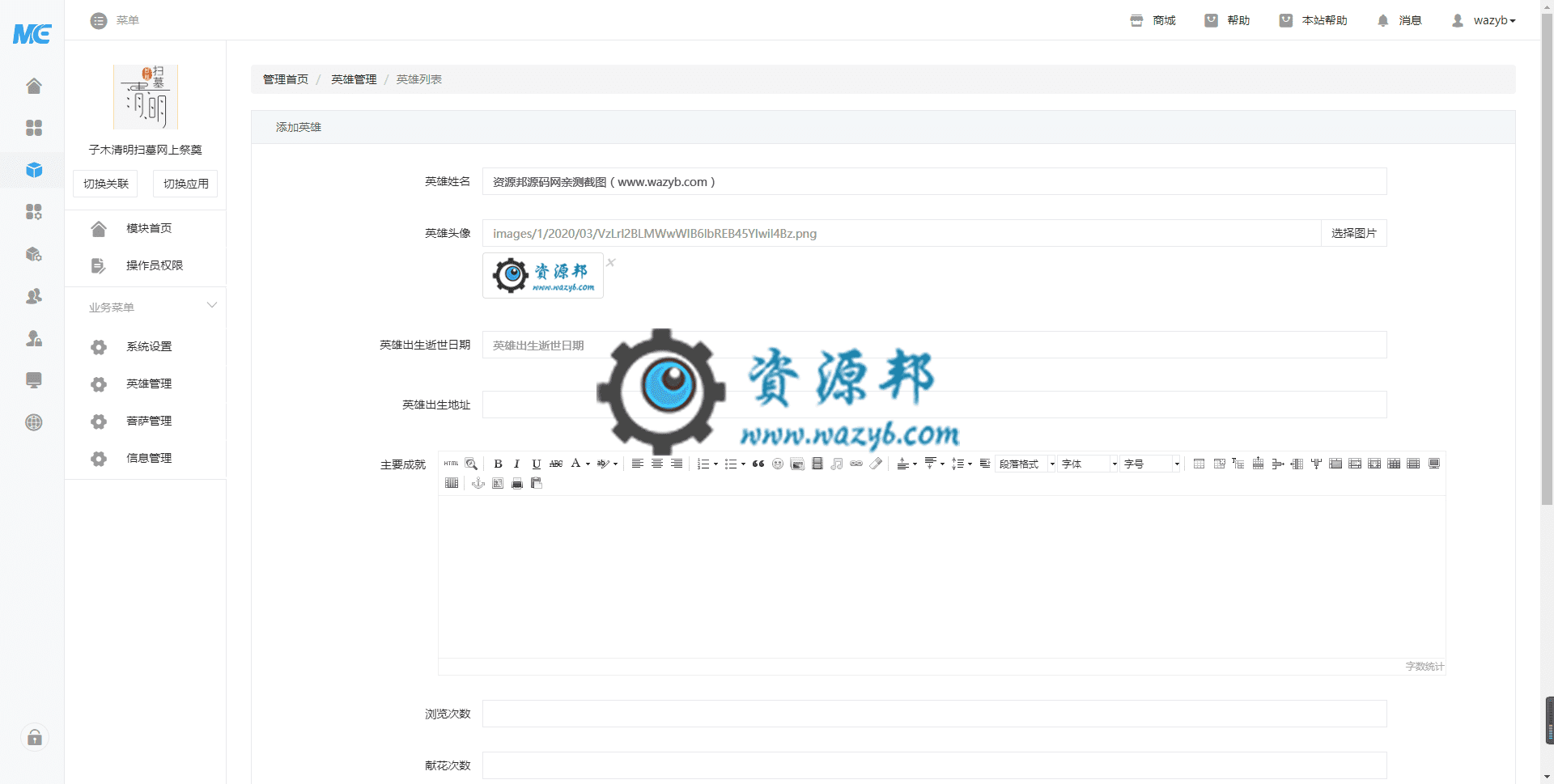Click the 英雄出生逝世日期 input field

pyautogui.click(x=935, y=345)
